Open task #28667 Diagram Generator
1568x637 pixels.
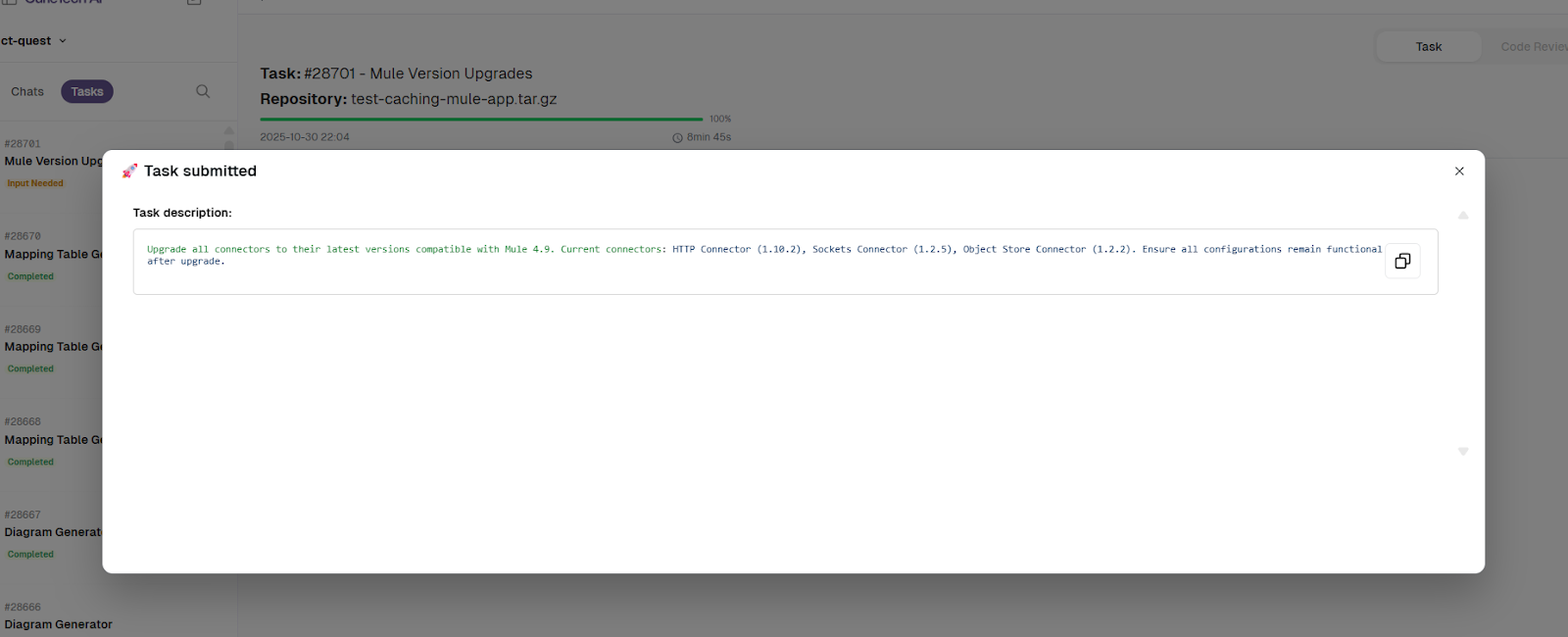point(53,532)
